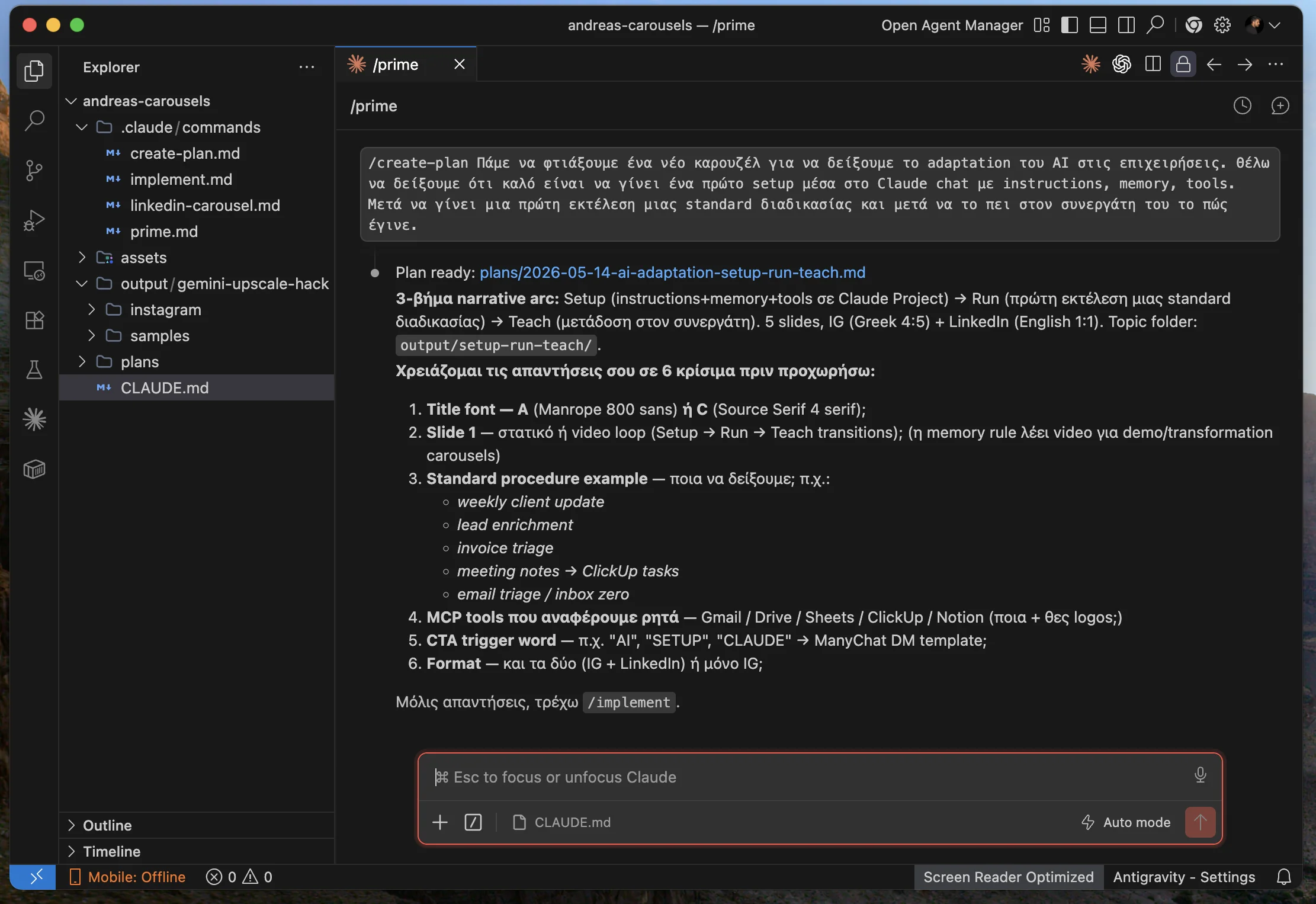Add attachment with the plus icon
Image resolution: width=1316 pixels, height=904 pixels.
click(440, 822)
